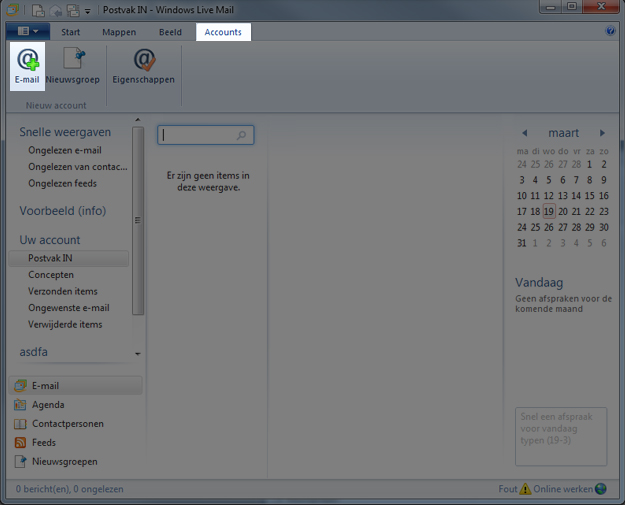Add a Nieuwsgroep account
The height and width of the screenshot is (505, 627).
tap(72, 66)
